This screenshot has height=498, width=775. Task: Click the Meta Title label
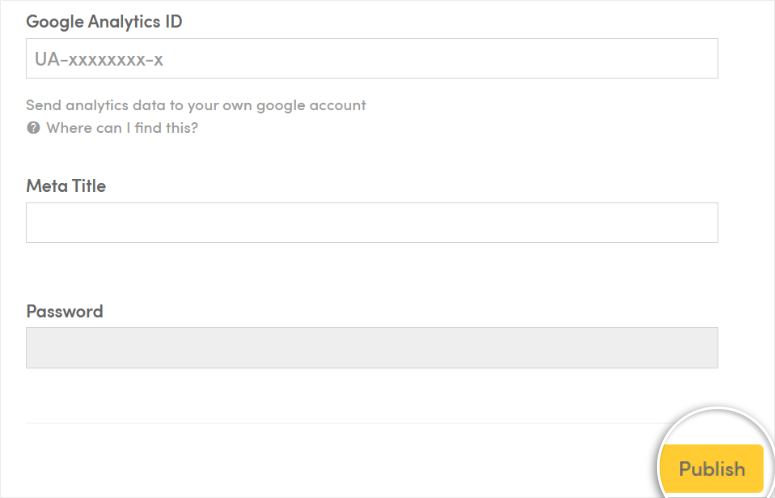tap(66, 186)
